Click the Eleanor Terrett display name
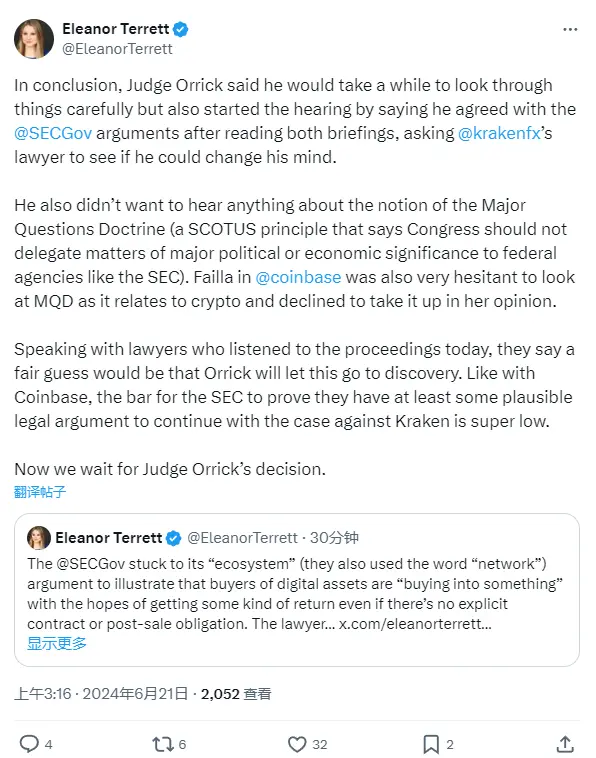 point(116,29)
